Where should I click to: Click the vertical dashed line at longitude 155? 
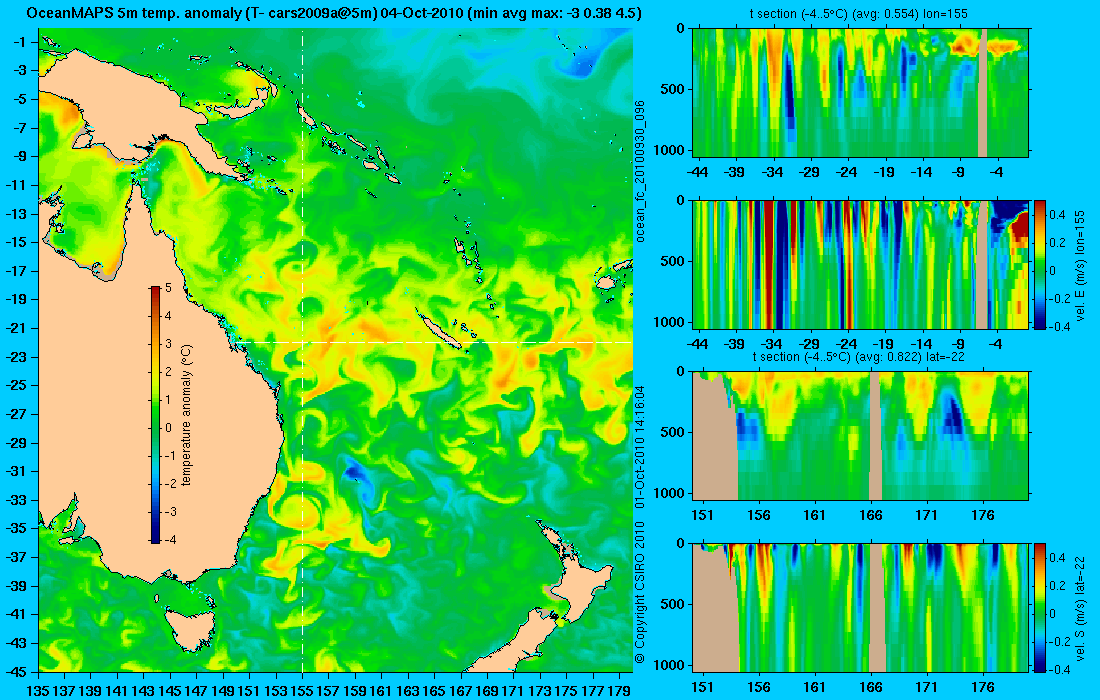pyautogui.click(x=302, y=349)
